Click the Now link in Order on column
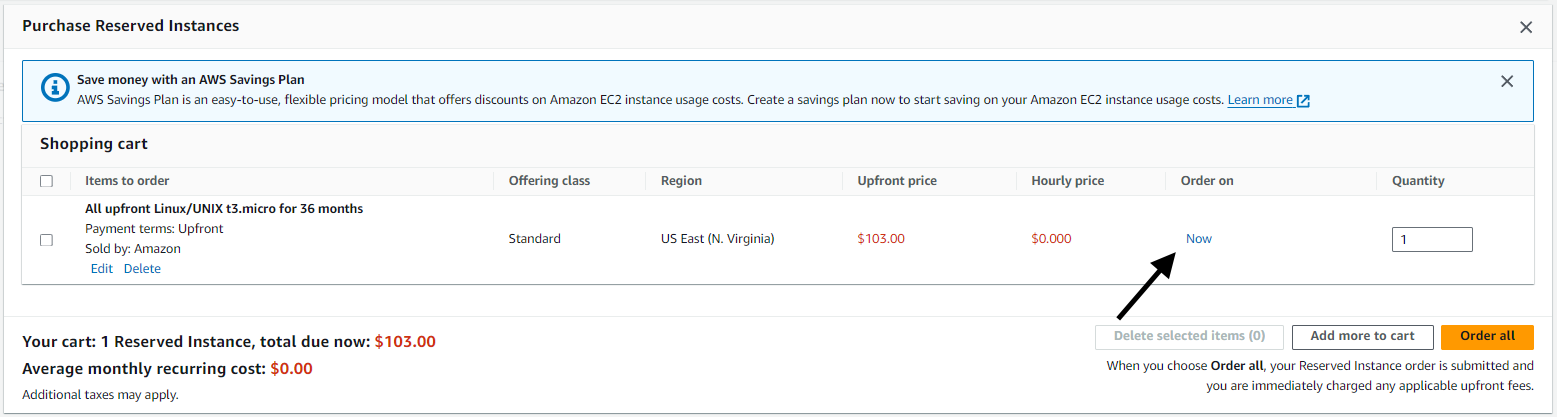 (1198, 239)
